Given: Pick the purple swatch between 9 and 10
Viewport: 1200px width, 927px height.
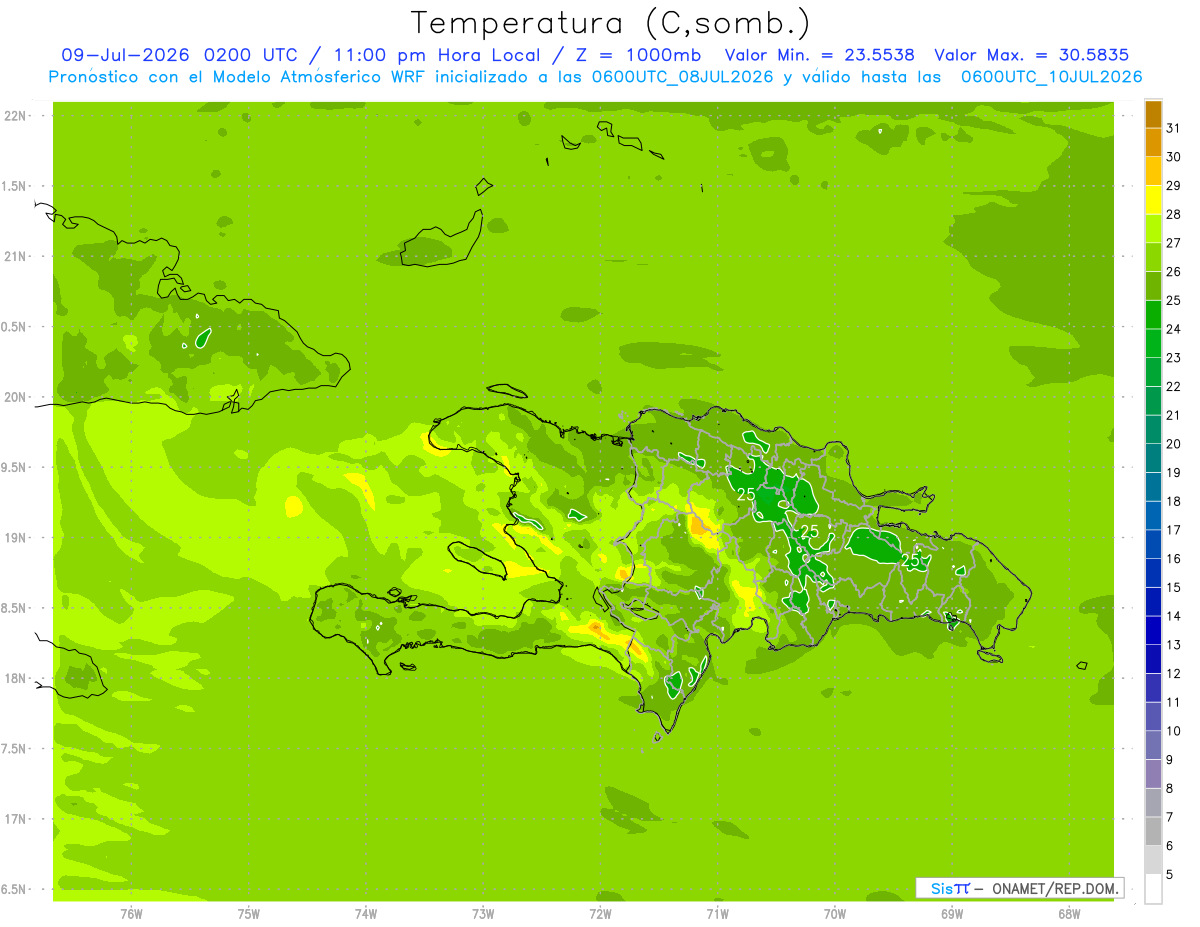Looking at the screenshot, I should pos(1153,746).
